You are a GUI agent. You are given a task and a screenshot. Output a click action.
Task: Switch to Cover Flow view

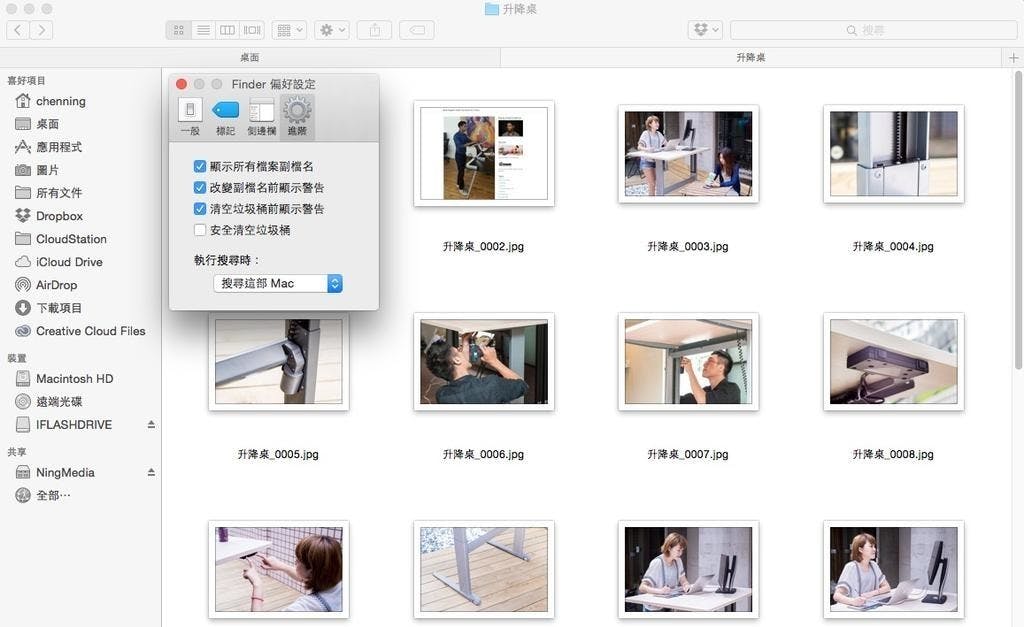click(252, 30)
